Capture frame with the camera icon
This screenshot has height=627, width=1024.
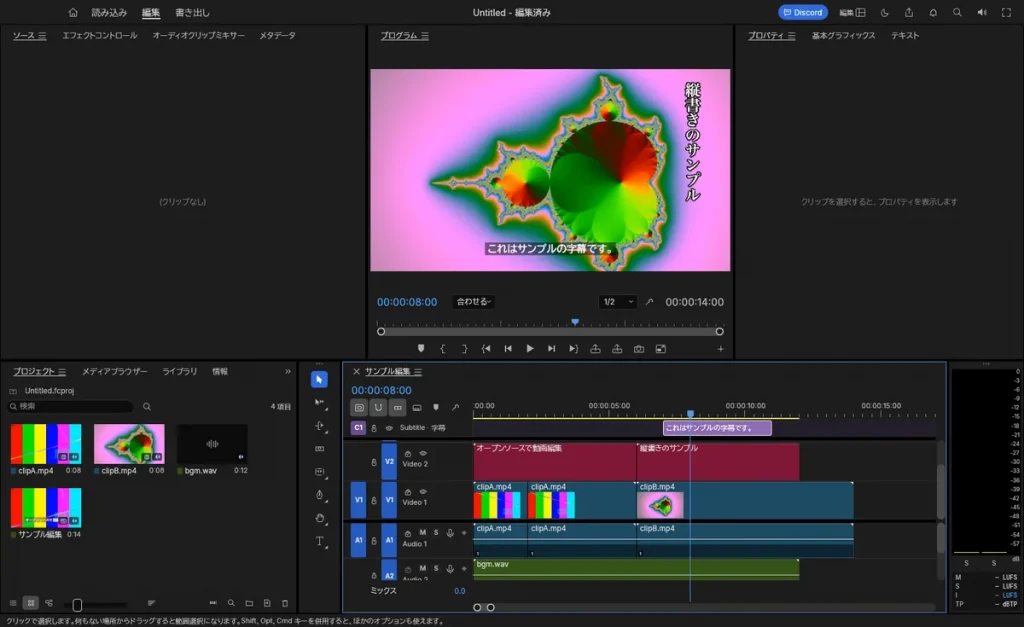639,349
